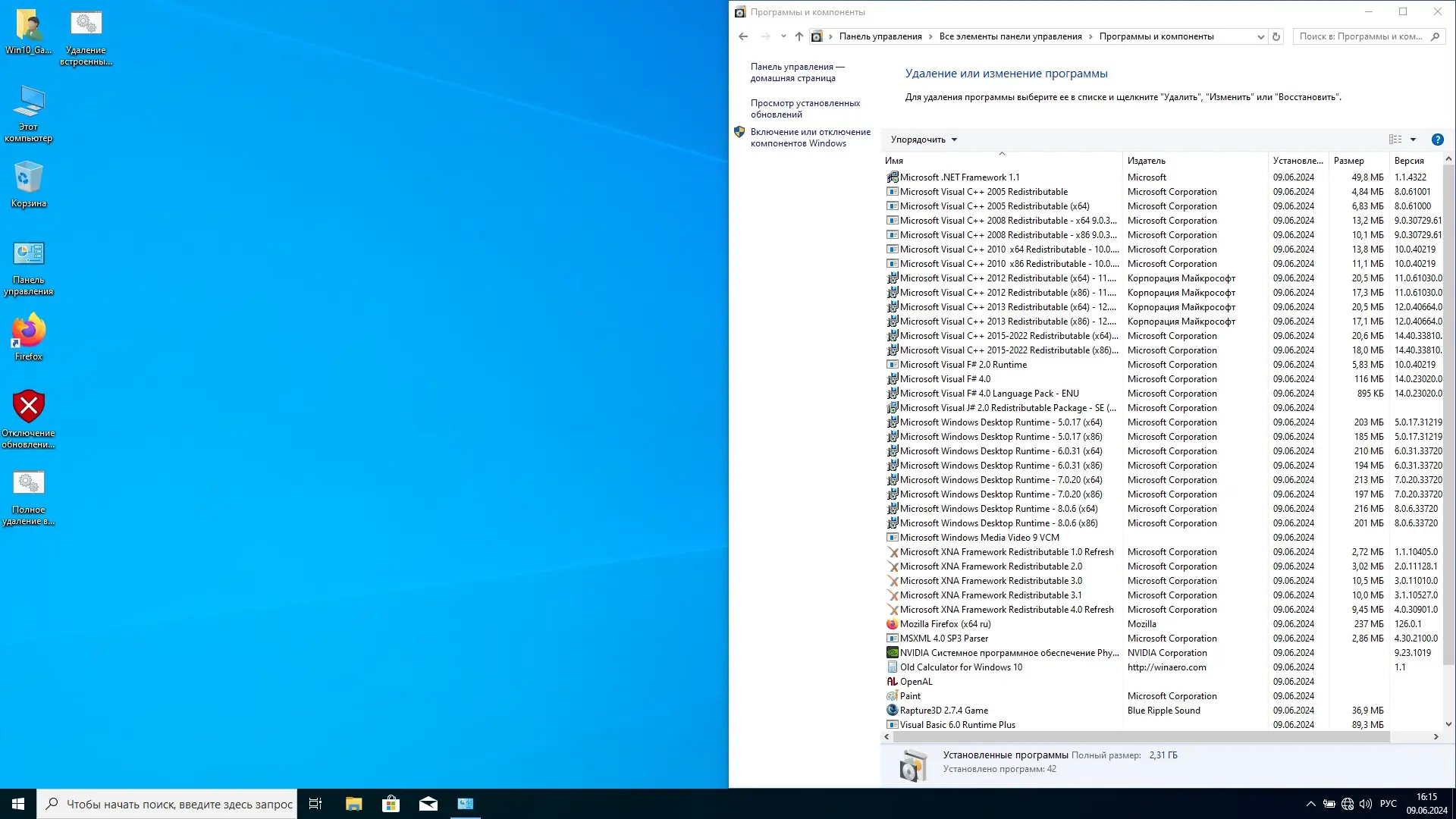Open Просмотр установленных обновлений

point(805,108)
